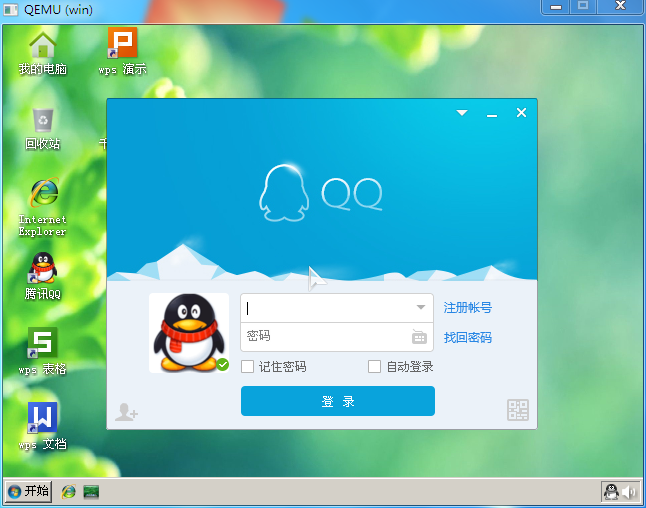Image resolution: width=646 pixels, height=508 pixels.
Task: Select the 回收站 recycle bin icon
Action: (42, 128)
